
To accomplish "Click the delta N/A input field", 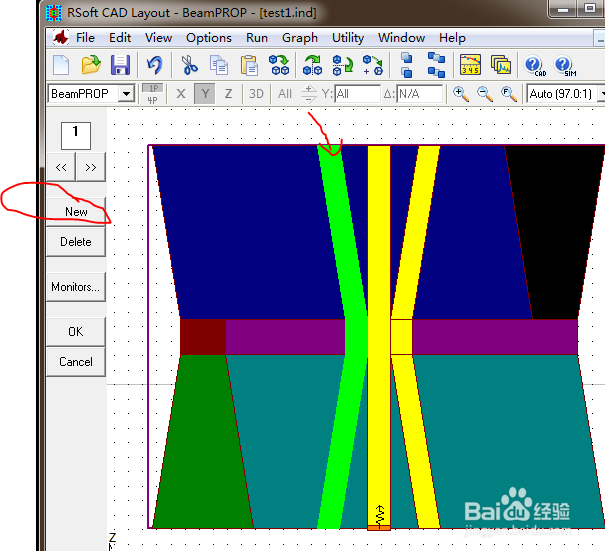I will (419, 94).
